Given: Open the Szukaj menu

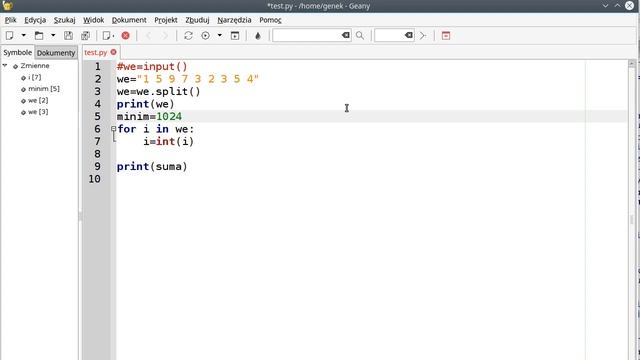Looking at the screenshot, I should tap(64, 20).
